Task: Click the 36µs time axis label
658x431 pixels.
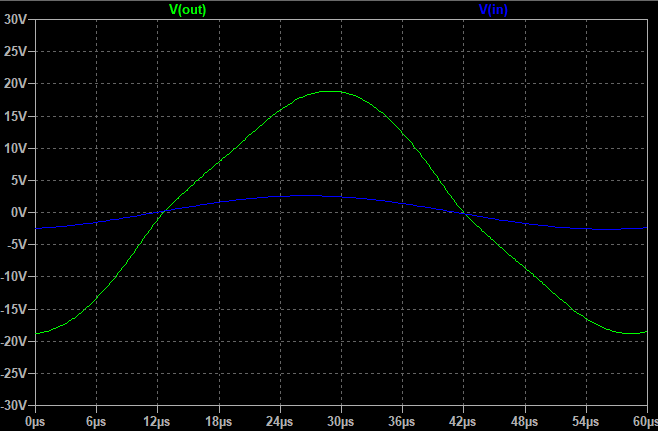Action: point(402,422)
